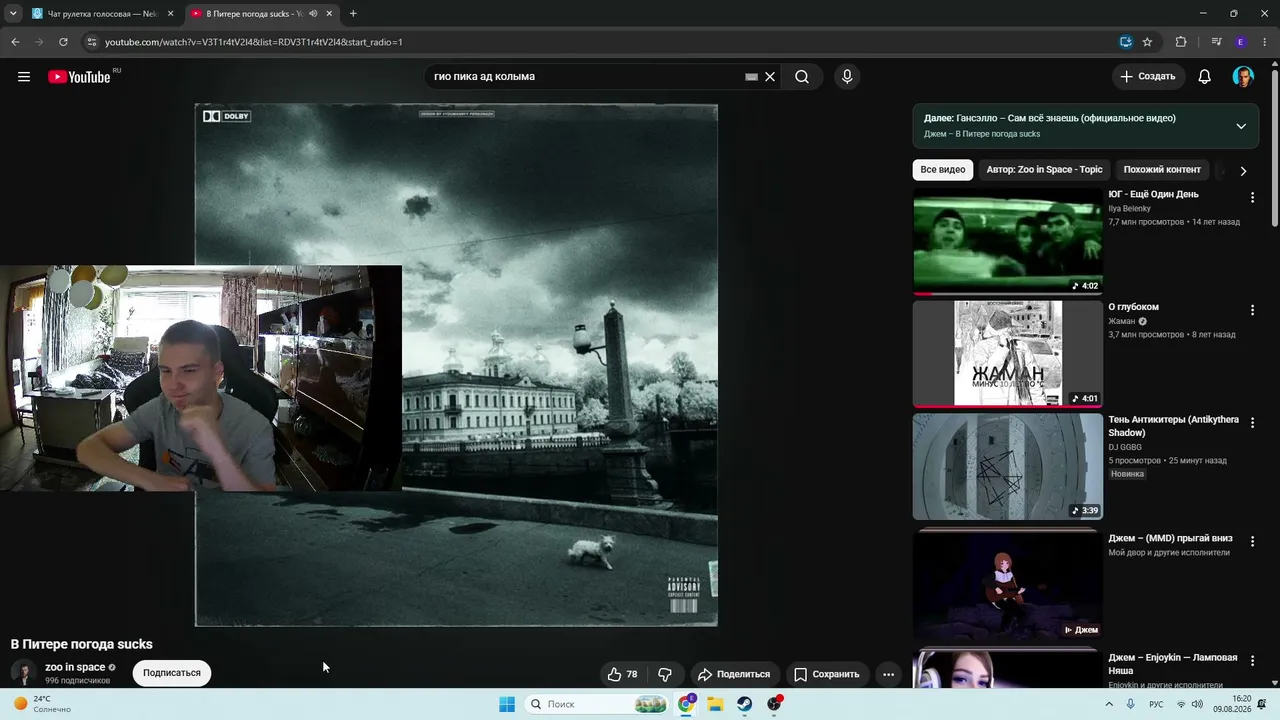The width and height of the screenshot is (1280, 720).
Task: Open options for Тень Антикитеры video
Action: [1252, 424]
